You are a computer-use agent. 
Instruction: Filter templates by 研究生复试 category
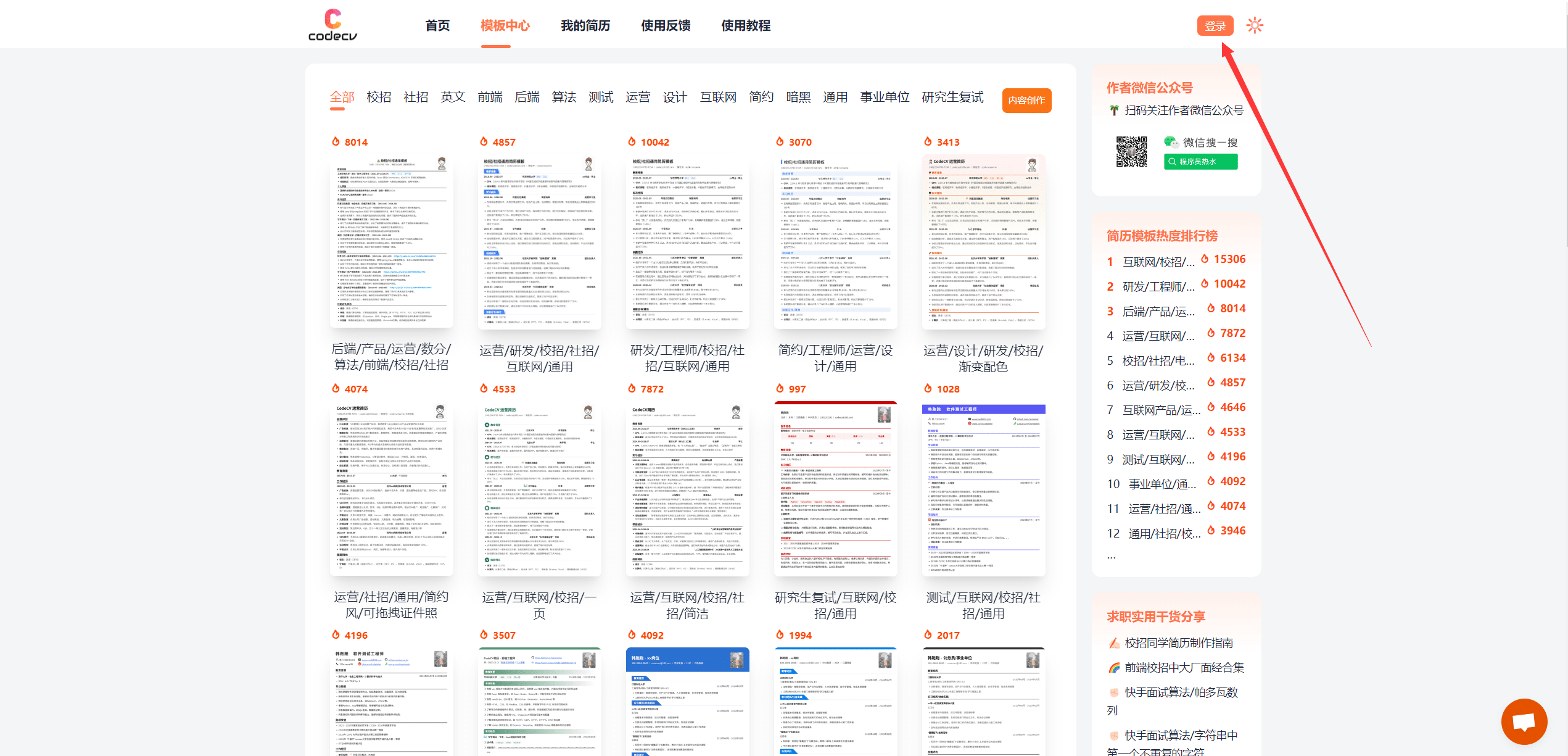pos(952,97)
